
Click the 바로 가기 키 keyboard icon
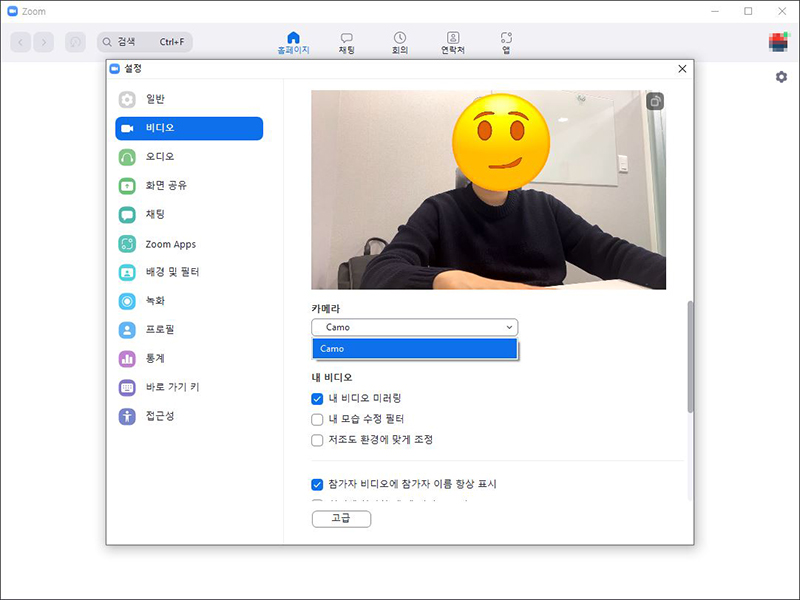pyautogui.click(x=127, y=388)
